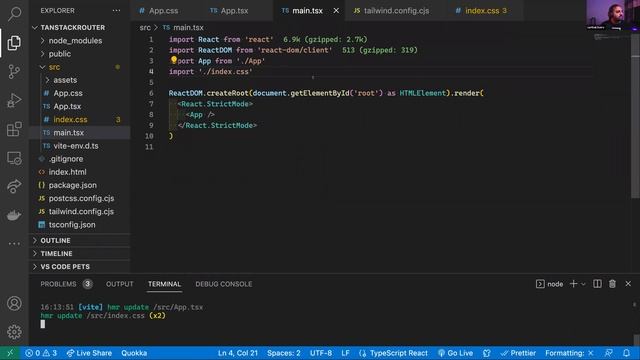Image resolution: width=640 pixels, height=360 pixels.
Task: Open package.json in the explorer
Action: (x=80, y=185)
